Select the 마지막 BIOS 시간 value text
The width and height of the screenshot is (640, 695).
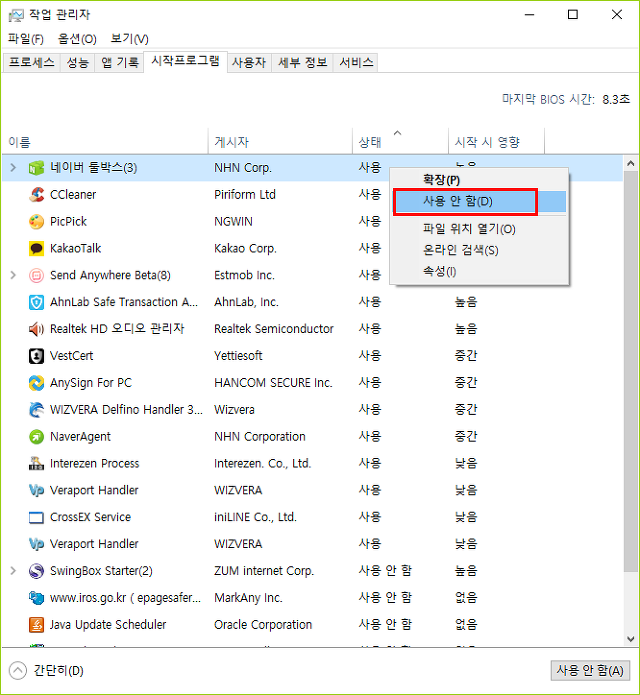click(616, 99)
